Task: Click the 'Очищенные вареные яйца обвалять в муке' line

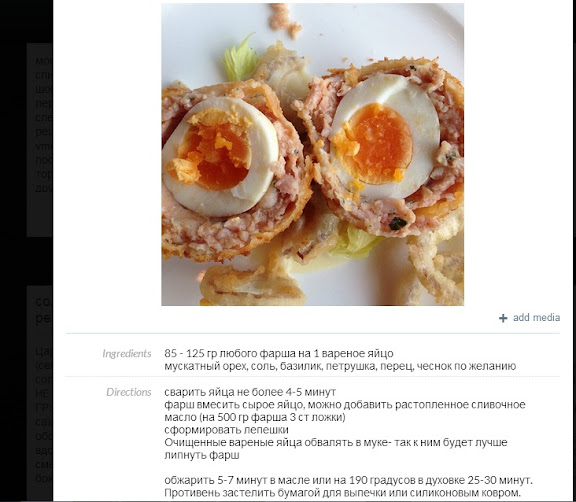Action: pos(336,442)
